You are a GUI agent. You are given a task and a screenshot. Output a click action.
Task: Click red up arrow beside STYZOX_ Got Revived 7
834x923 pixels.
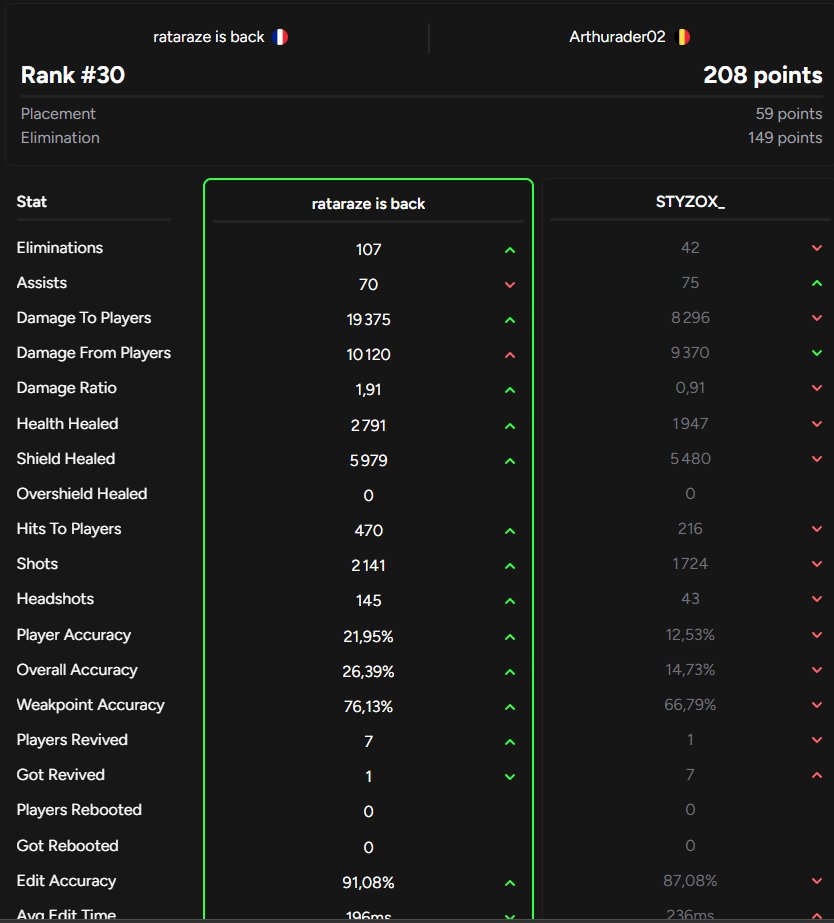pyautogui.click(x=817, y=775)
